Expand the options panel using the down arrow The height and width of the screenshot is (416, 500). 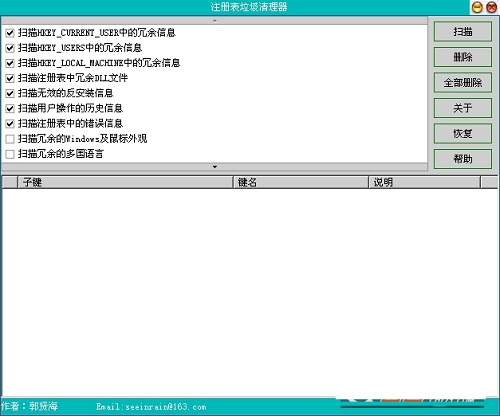215,167
